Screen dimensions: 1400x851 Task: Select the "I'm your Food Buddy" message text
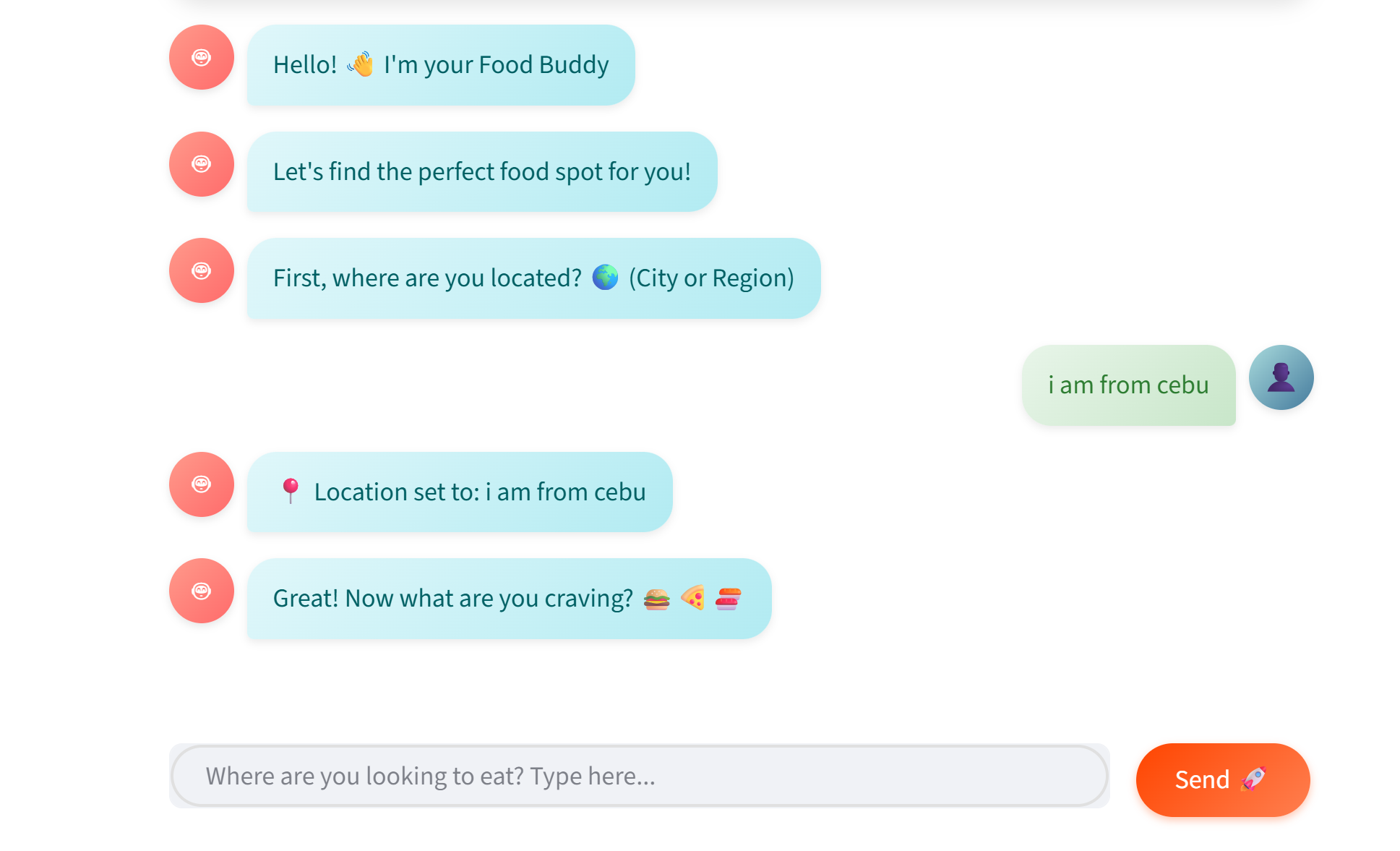tap(496, 65)
